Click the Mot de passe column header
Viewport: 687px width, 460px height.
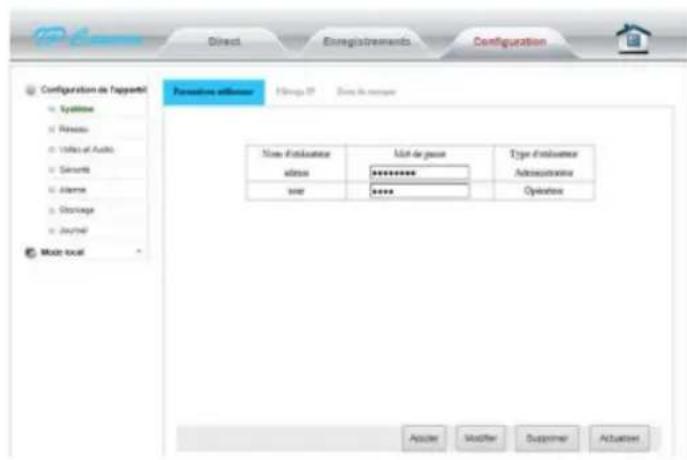click(420, 154)
